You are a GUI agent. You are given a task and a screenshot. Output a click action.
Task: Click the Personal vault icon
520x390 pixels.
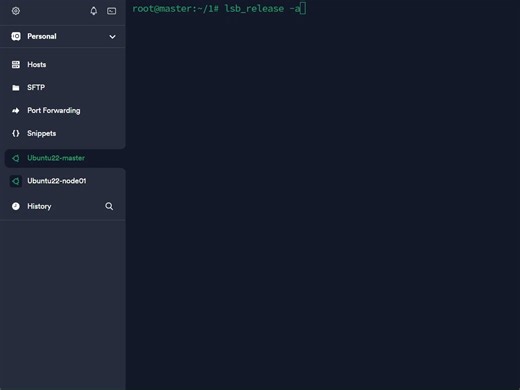tap(16, 36)
